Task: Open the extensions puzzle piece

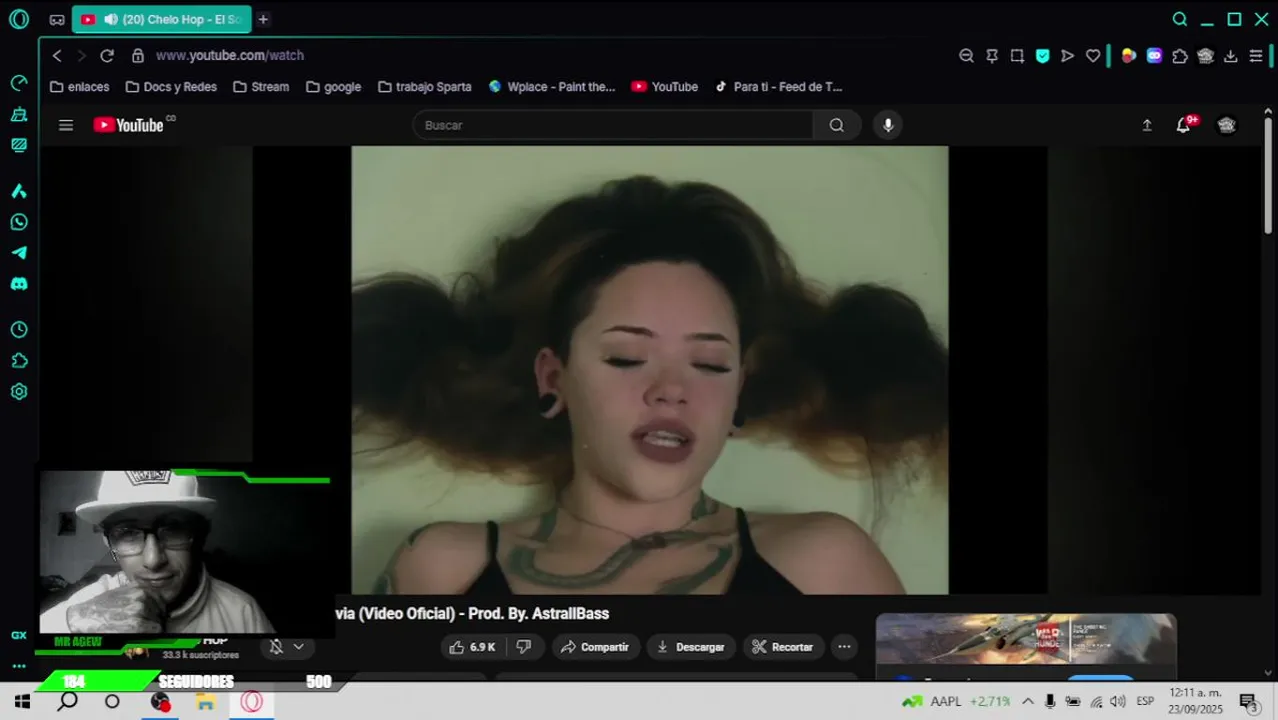Action: coord(1180,56)
